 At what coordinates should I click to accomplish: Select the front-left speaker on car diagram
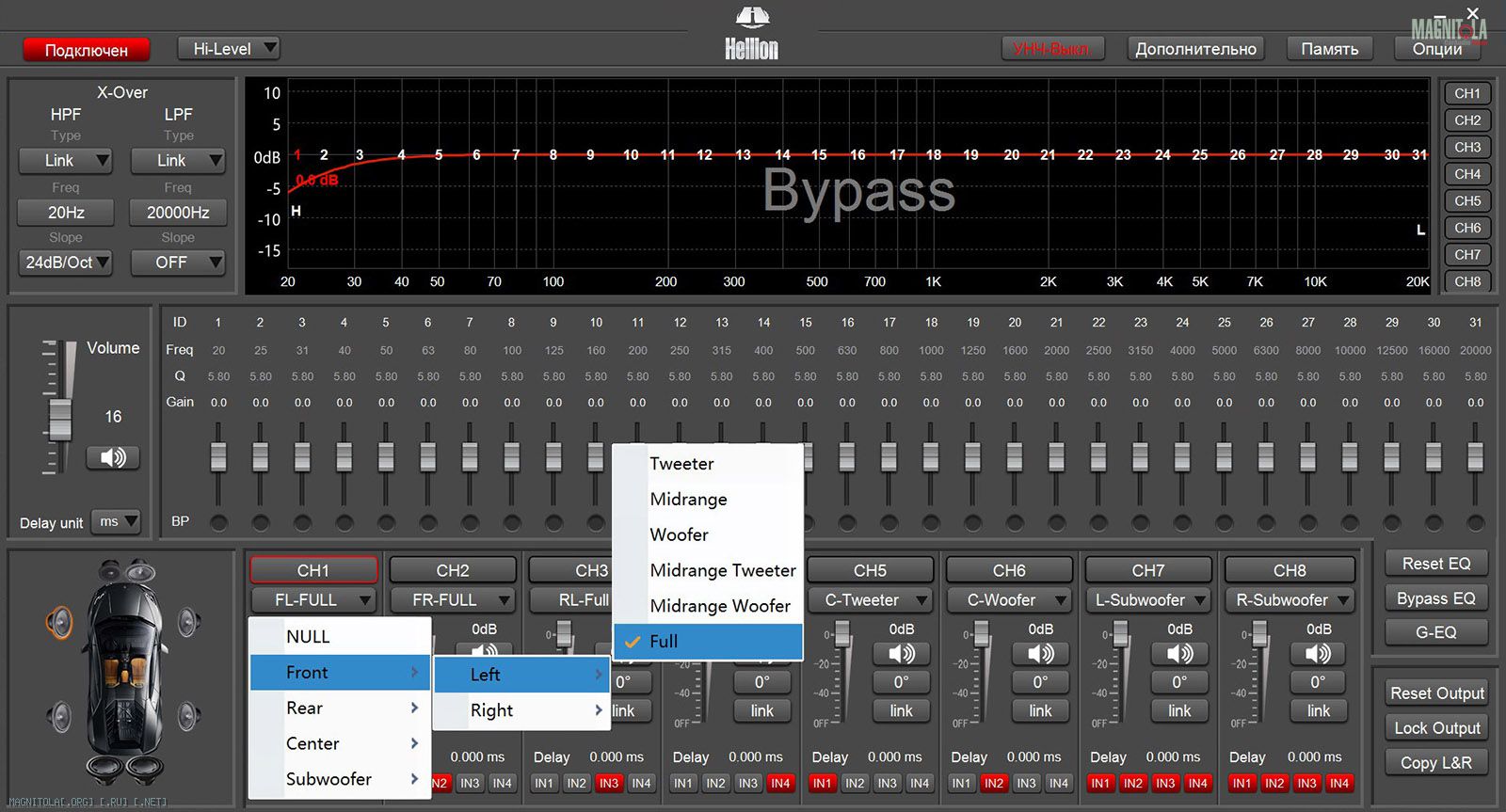(59, 622)
